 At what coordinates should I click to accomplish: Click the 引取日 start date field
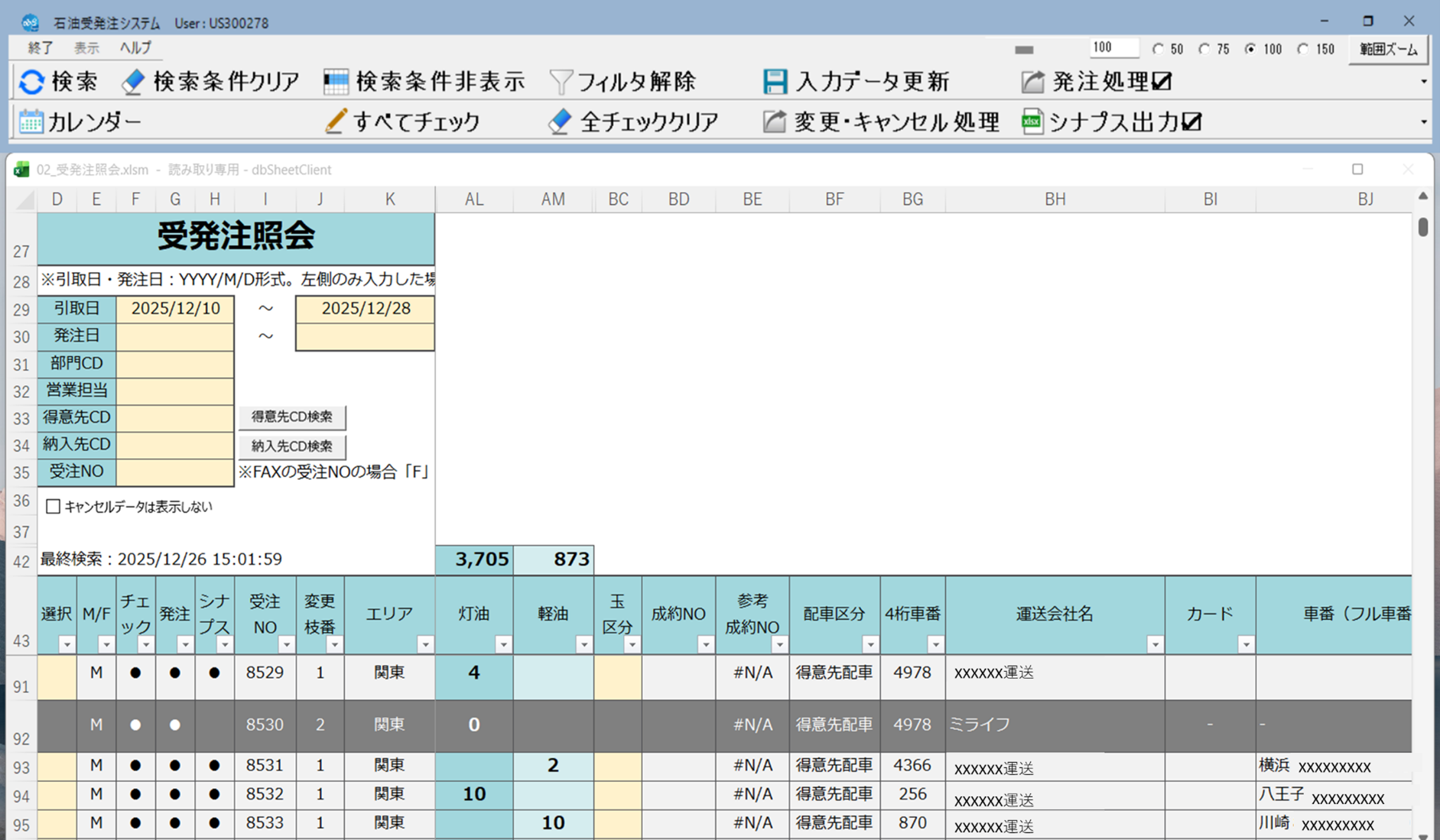click(175, 309)
